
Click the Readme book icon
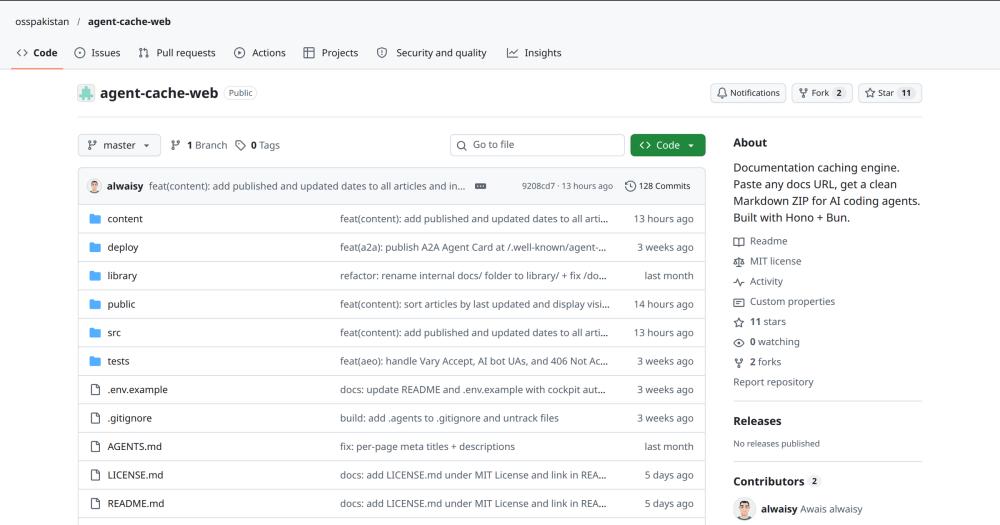pos(739,242)
